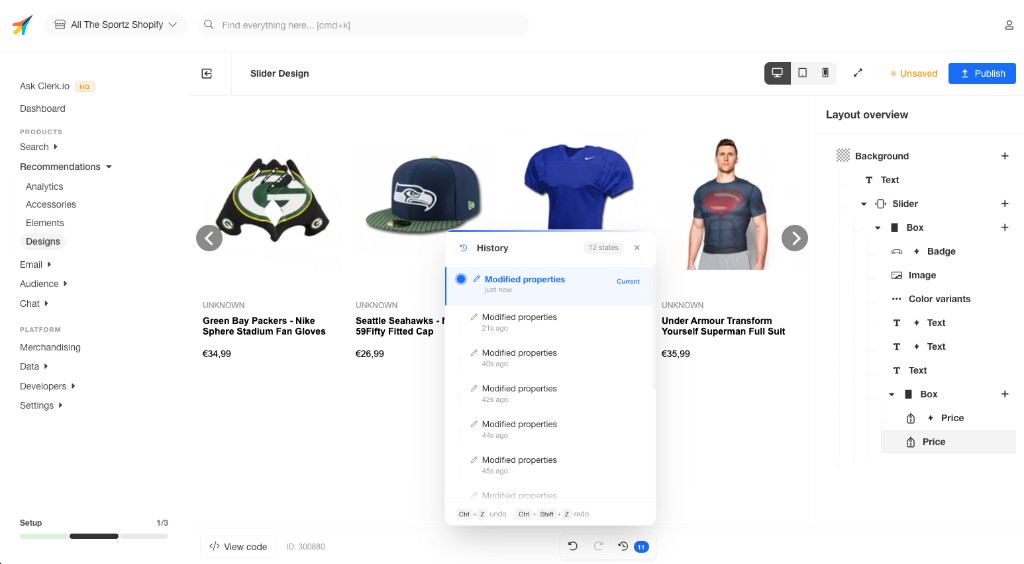Click the slider previous arrow
This screenshot has width=1024, height=564.
pos(209,238)
